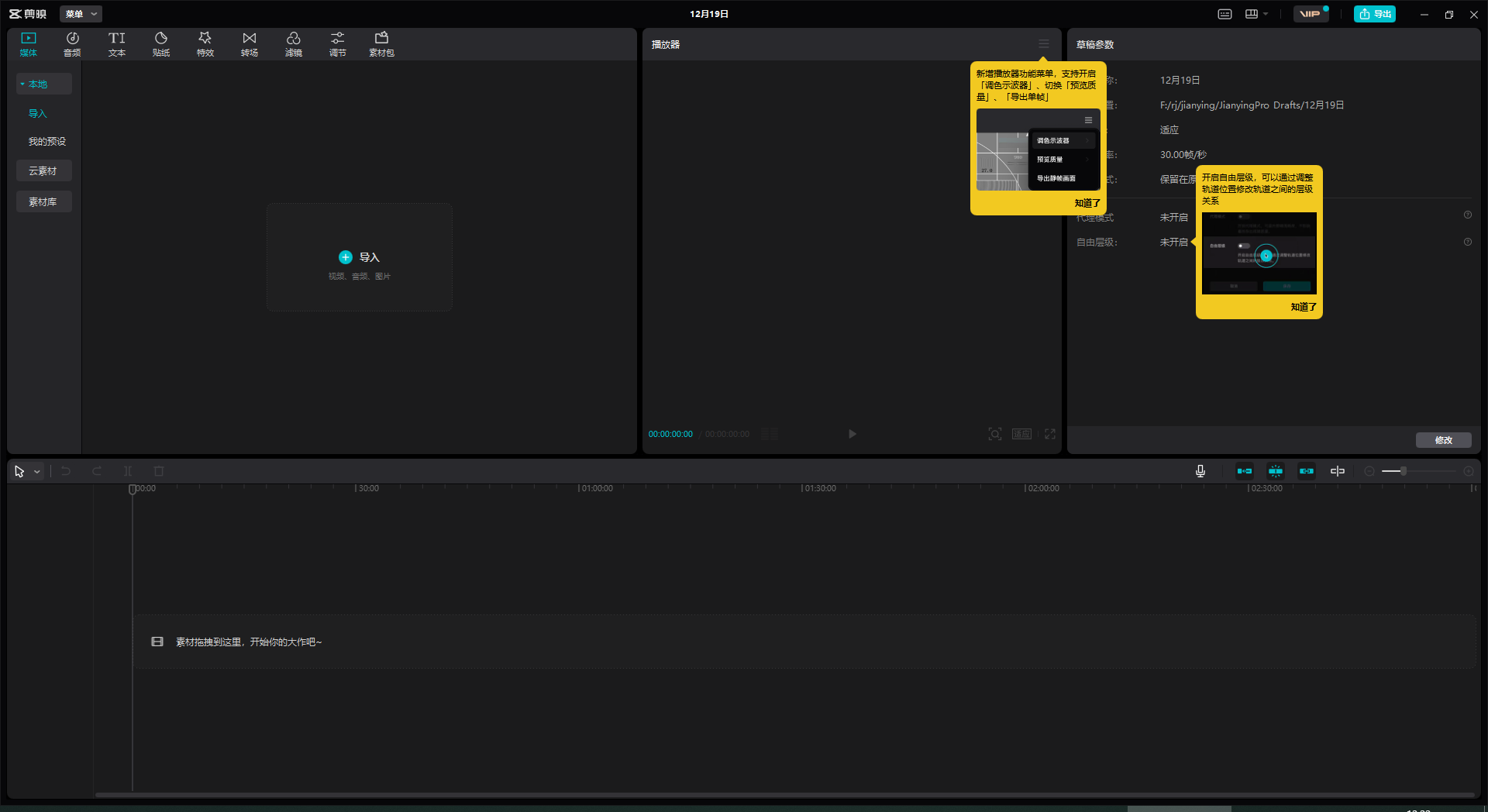Zoom in the timeline
This screenshot has width=1488, height=812.
1469,471
